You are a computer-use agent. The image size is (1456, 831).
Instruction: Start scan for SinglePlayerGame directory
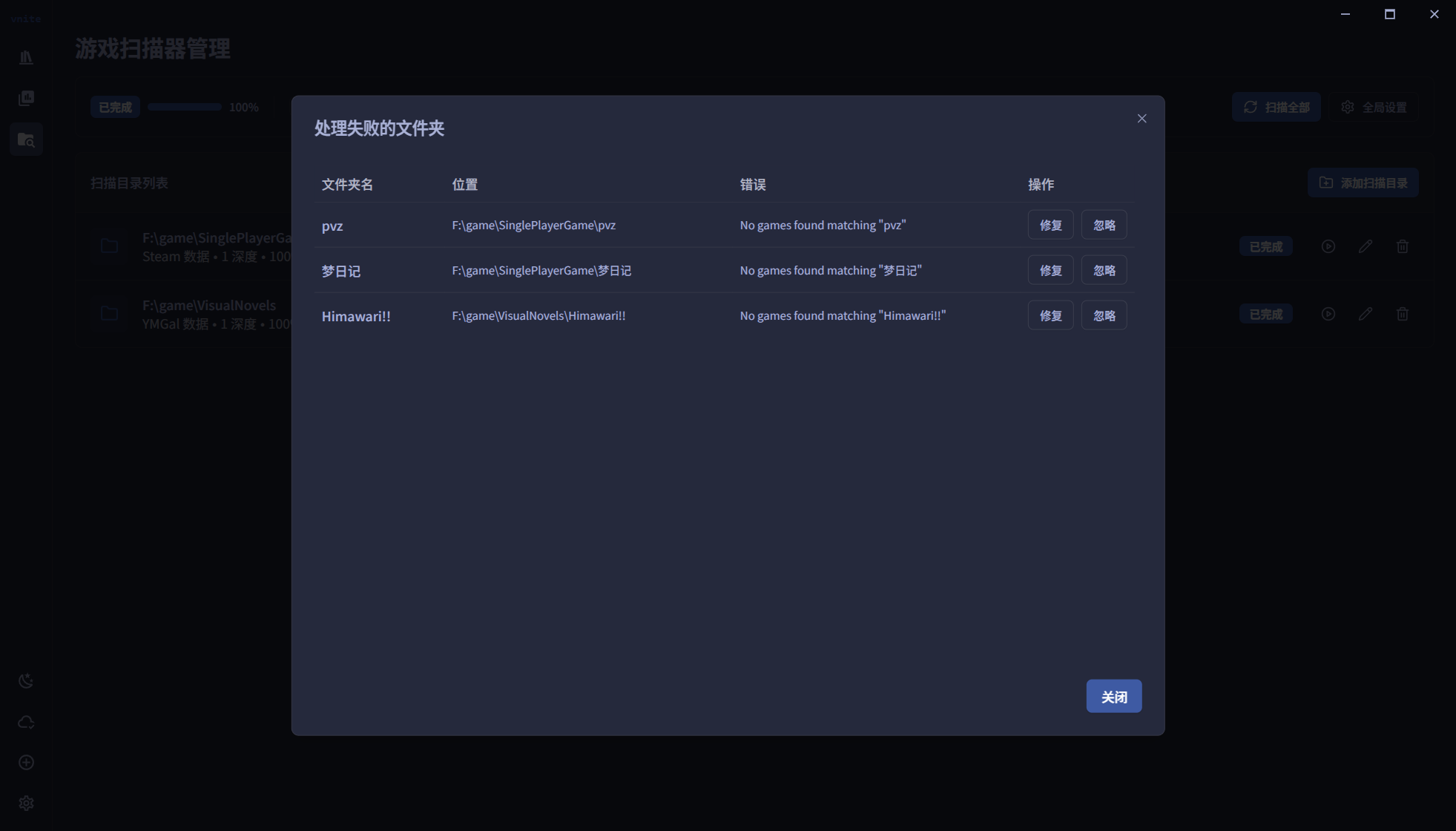click(1328, 246)
